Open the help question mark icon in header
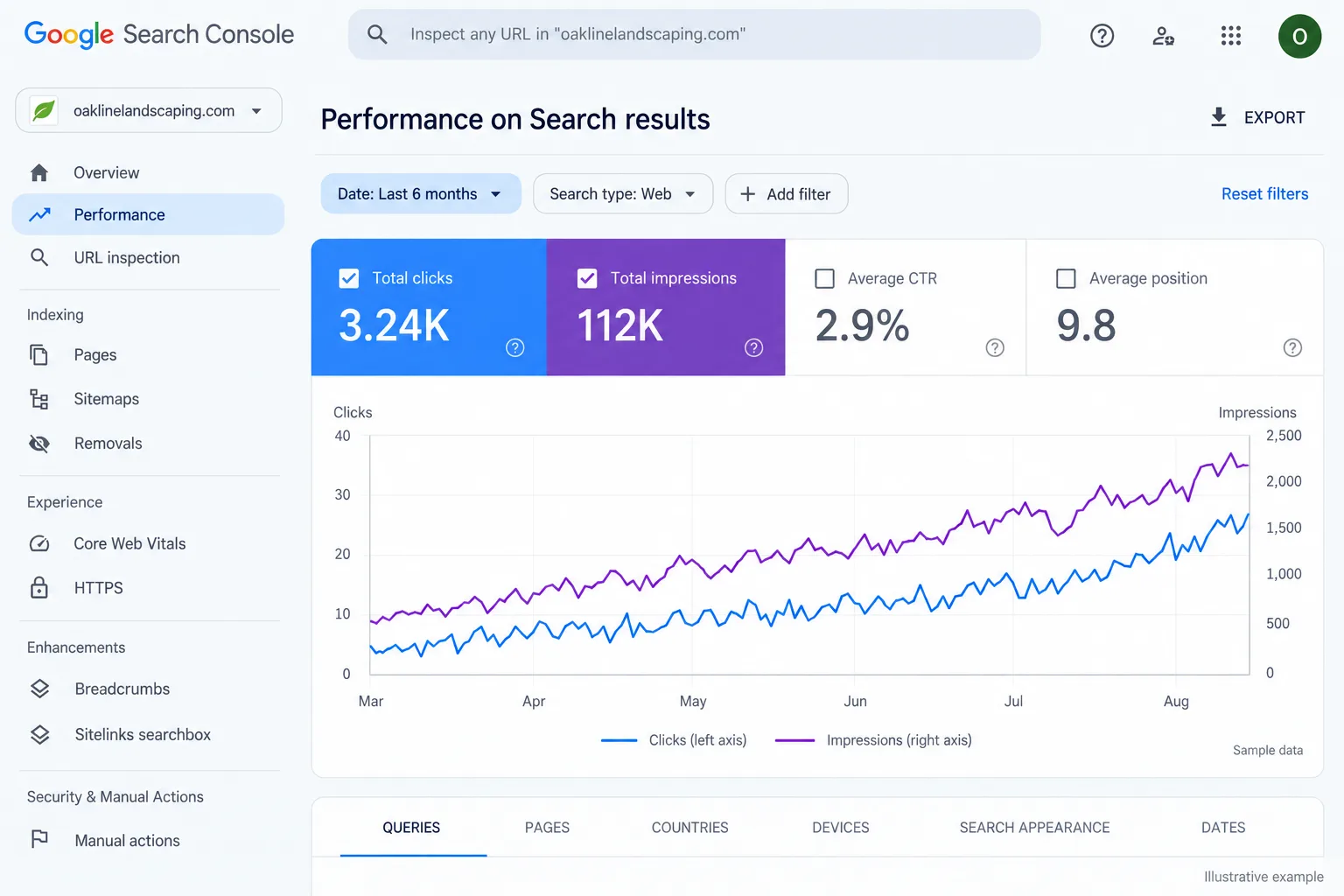 click(x=1102, y=35)
